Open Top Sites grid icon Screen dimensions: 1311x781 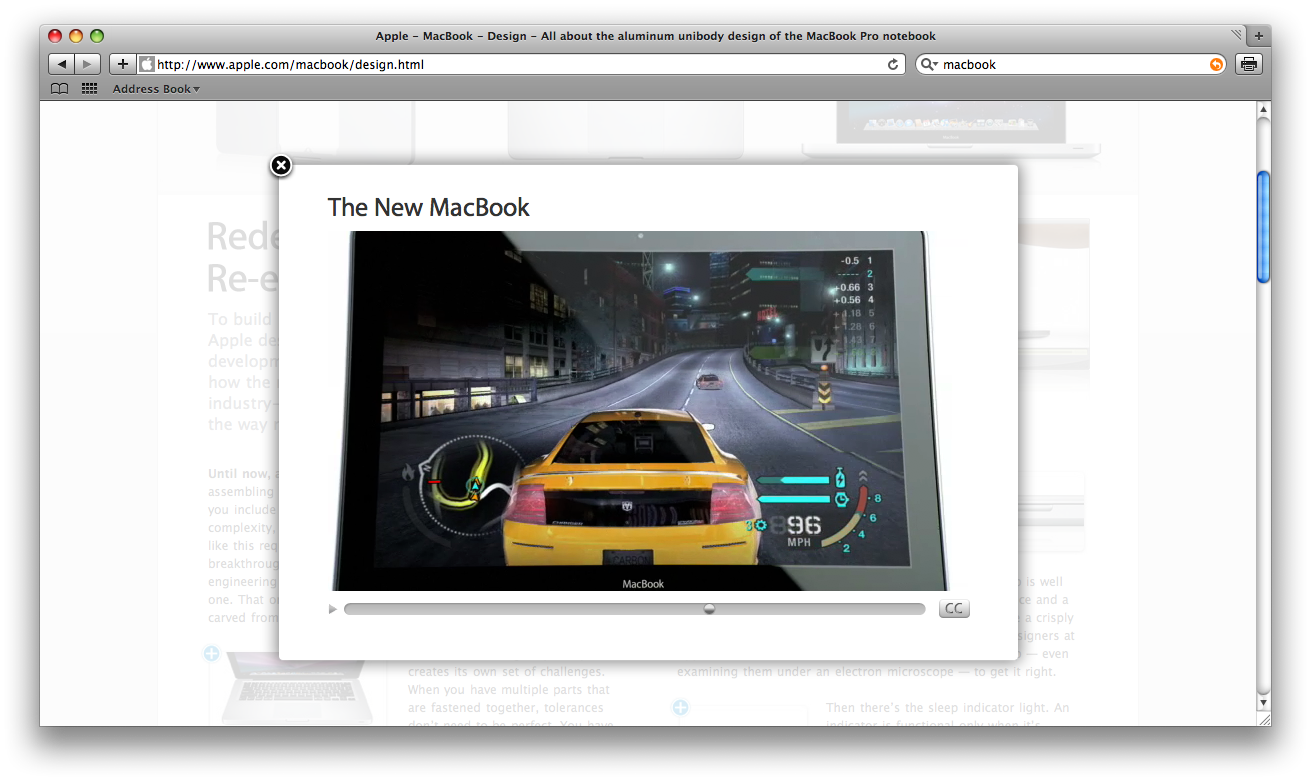pyautogui.click(x=89, y=89)
